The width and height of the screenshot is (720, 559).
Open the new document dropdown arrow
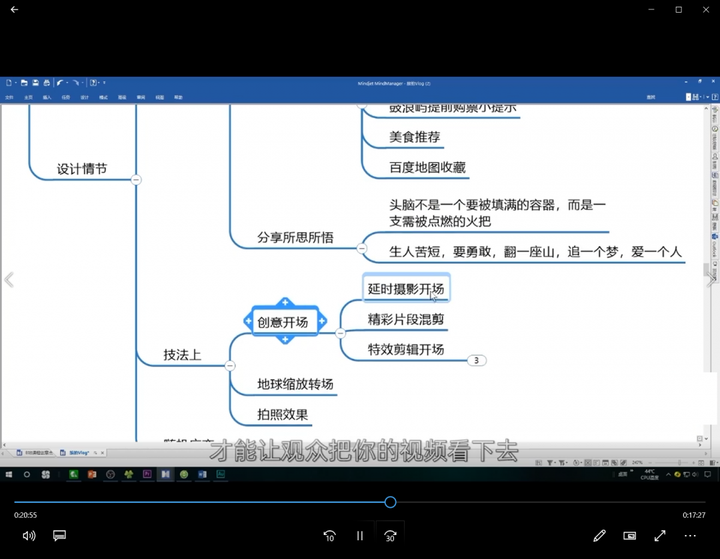tap(16, 83)
